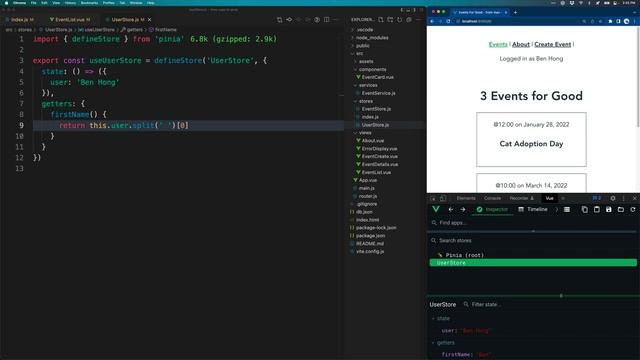Collapse the services folder in Explorer
The image size is (640, 360).
coord(368,85)
